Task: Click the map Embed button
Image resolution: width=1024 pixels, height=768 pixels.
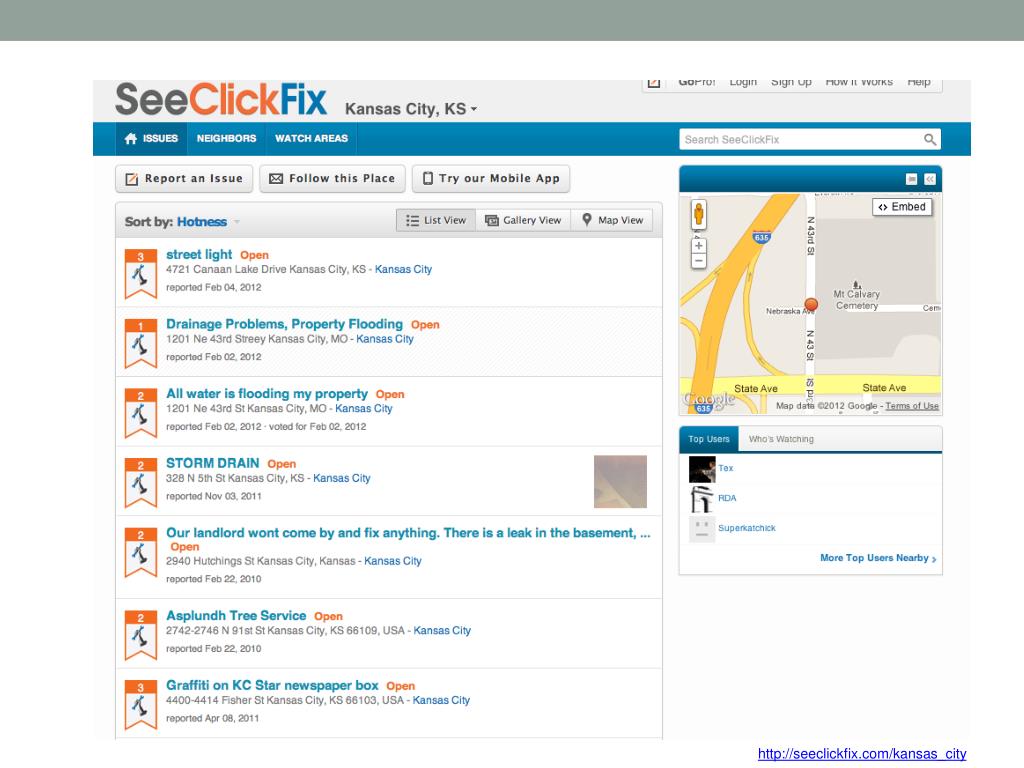Action: [902, 207]
